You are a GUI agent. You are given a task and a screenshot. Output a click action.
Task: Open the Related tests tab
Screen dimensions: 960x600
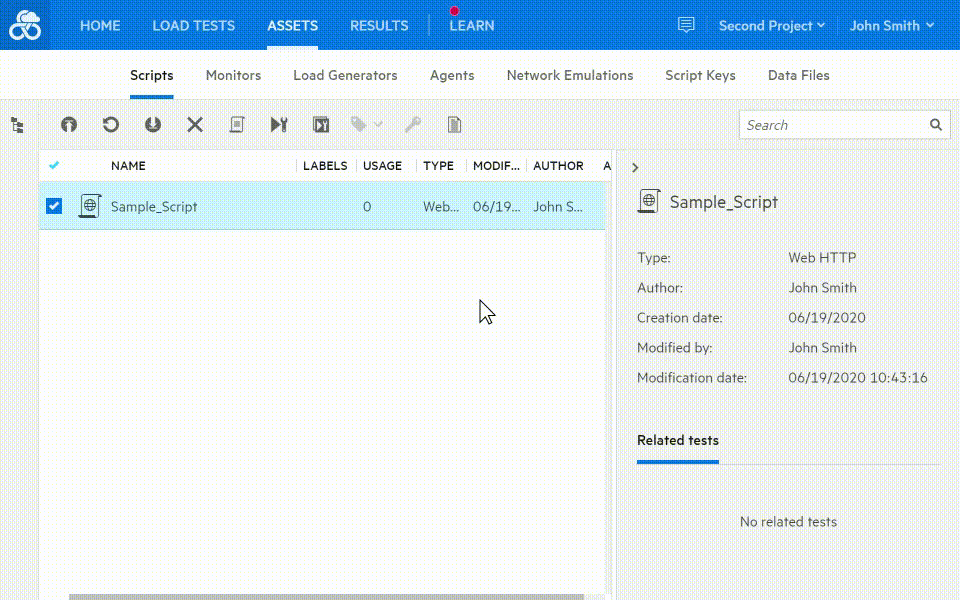pyautogui.click(x=678, y=440)
